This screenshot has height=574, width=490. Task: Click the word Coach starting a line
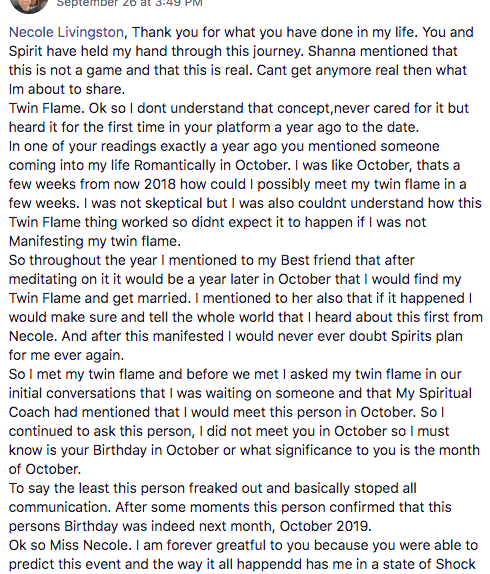[x=29, y=413]
